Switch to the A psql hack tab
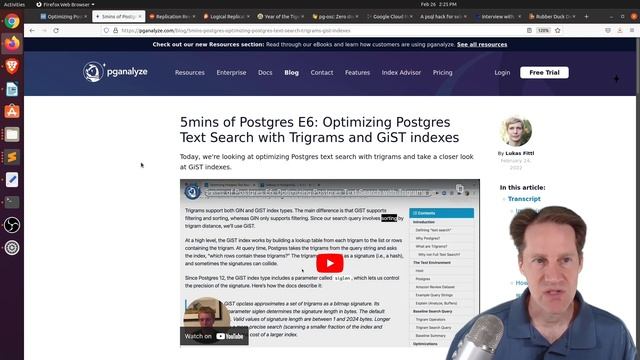Image resolution: width=640 pixels, height=360 pixels. (444, 16)
